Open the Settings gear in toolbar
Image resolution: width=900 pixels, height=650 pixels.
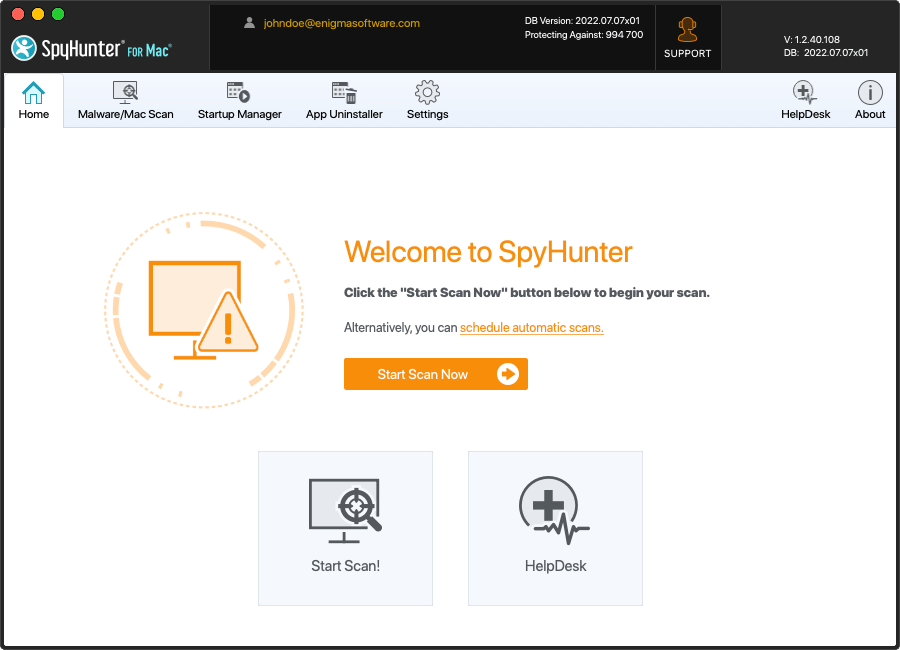click(x=427, y=101)
